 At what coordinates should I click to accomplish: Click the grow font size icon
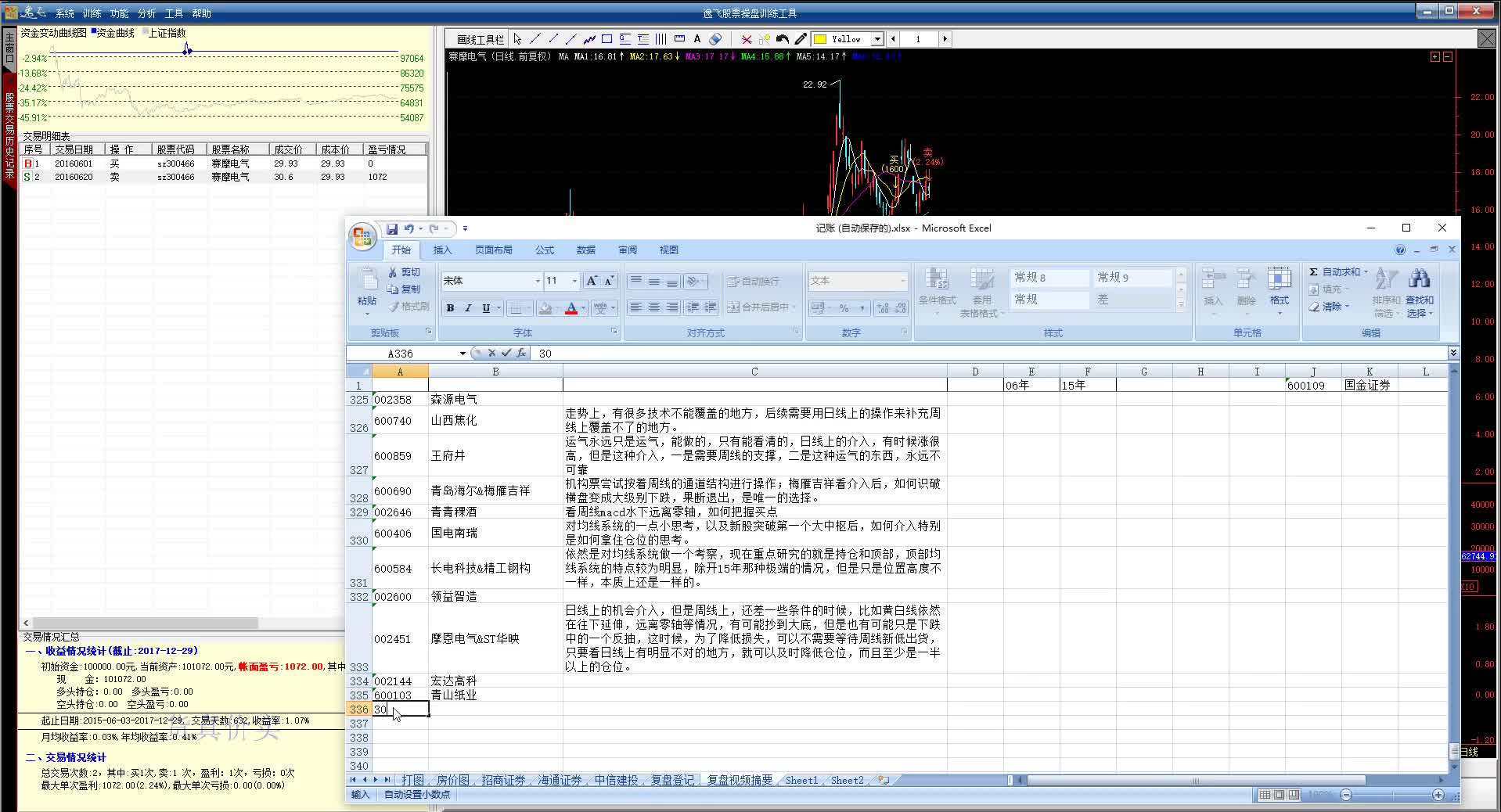(x=592, y=281)
